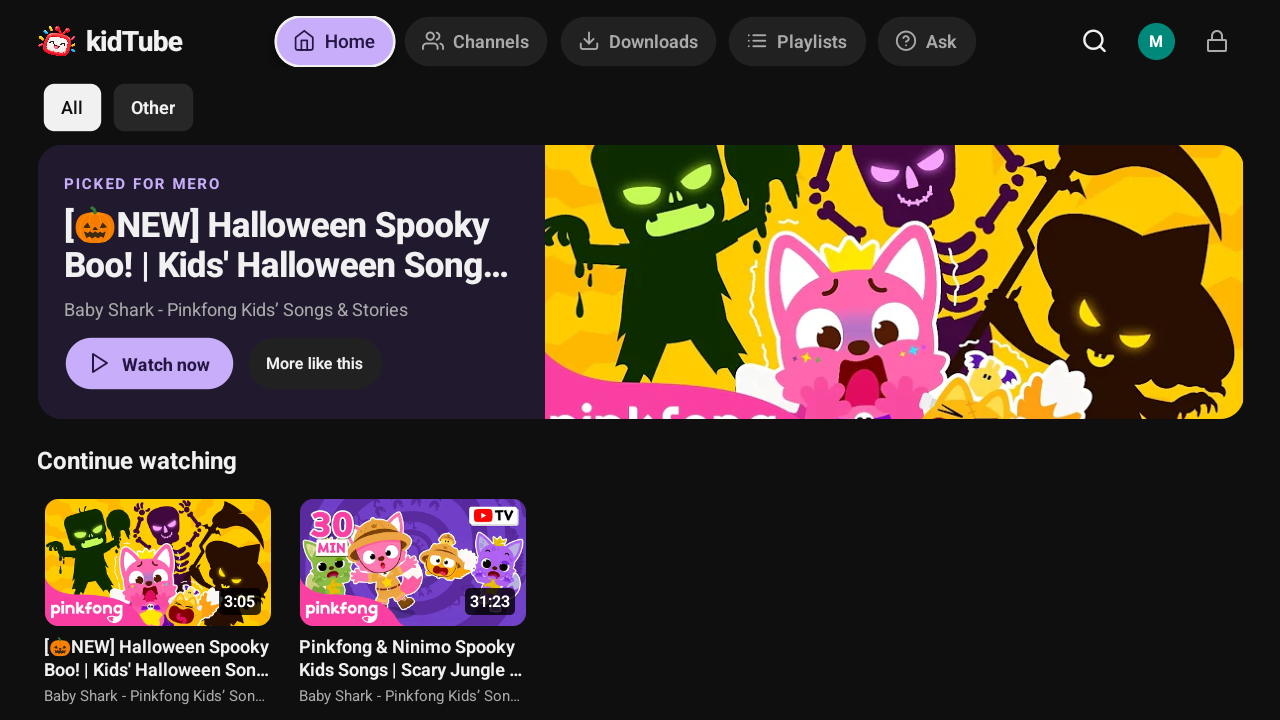Click the kidTube logo icon
Image resolution: width=1280 pixels, height=720 pixels.
(57, 41)
